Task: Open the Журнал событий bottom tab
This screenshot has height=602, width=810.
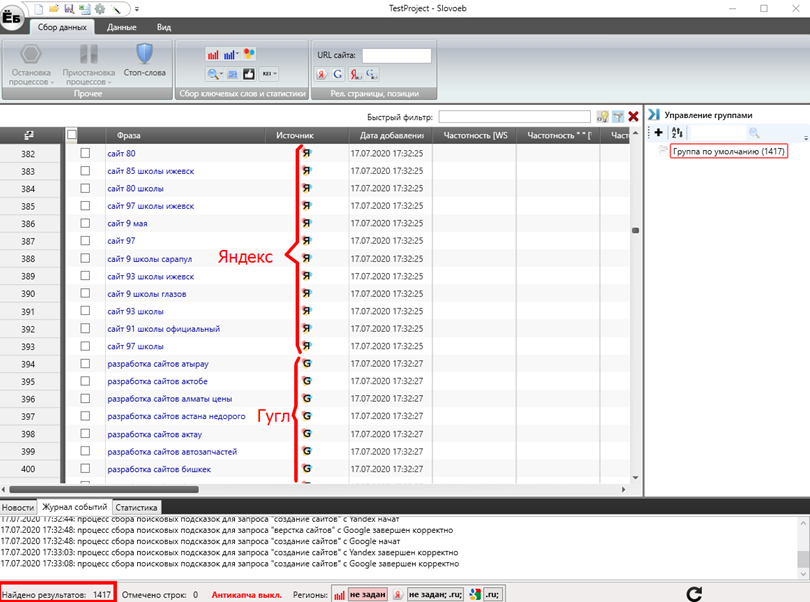Action: tap(75, 507)
